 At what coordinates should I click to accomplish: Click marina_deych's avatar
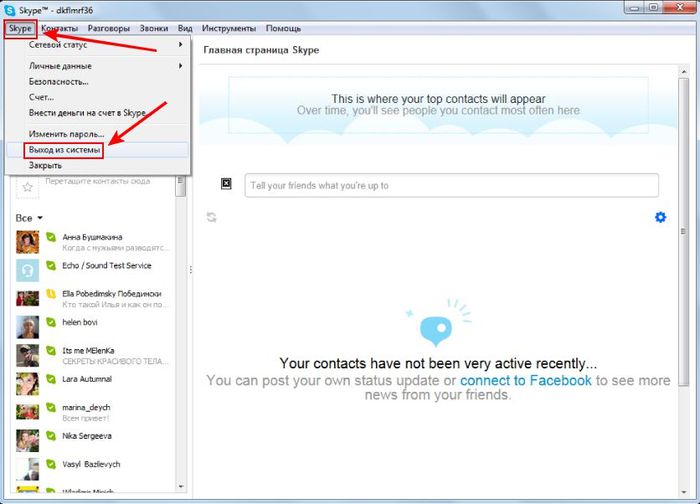coord(28,412)
